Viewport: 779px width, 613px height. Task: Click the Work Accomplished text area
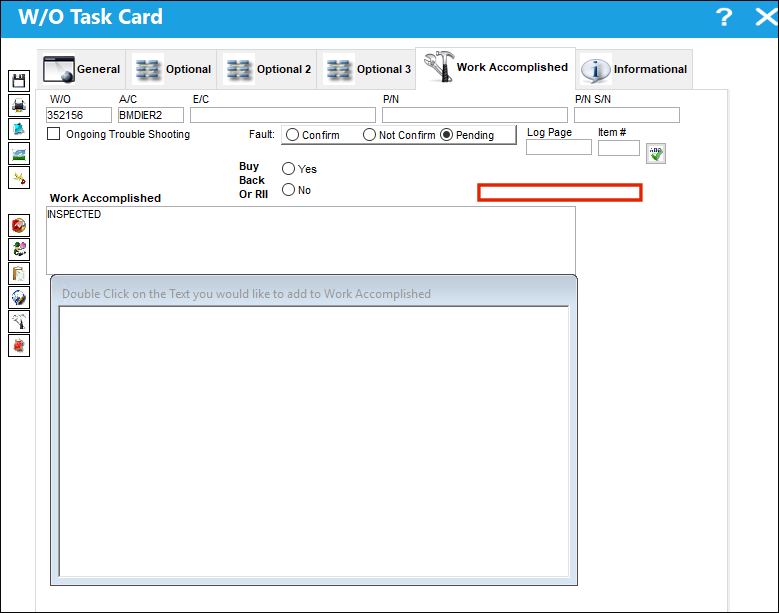(311, 240)
